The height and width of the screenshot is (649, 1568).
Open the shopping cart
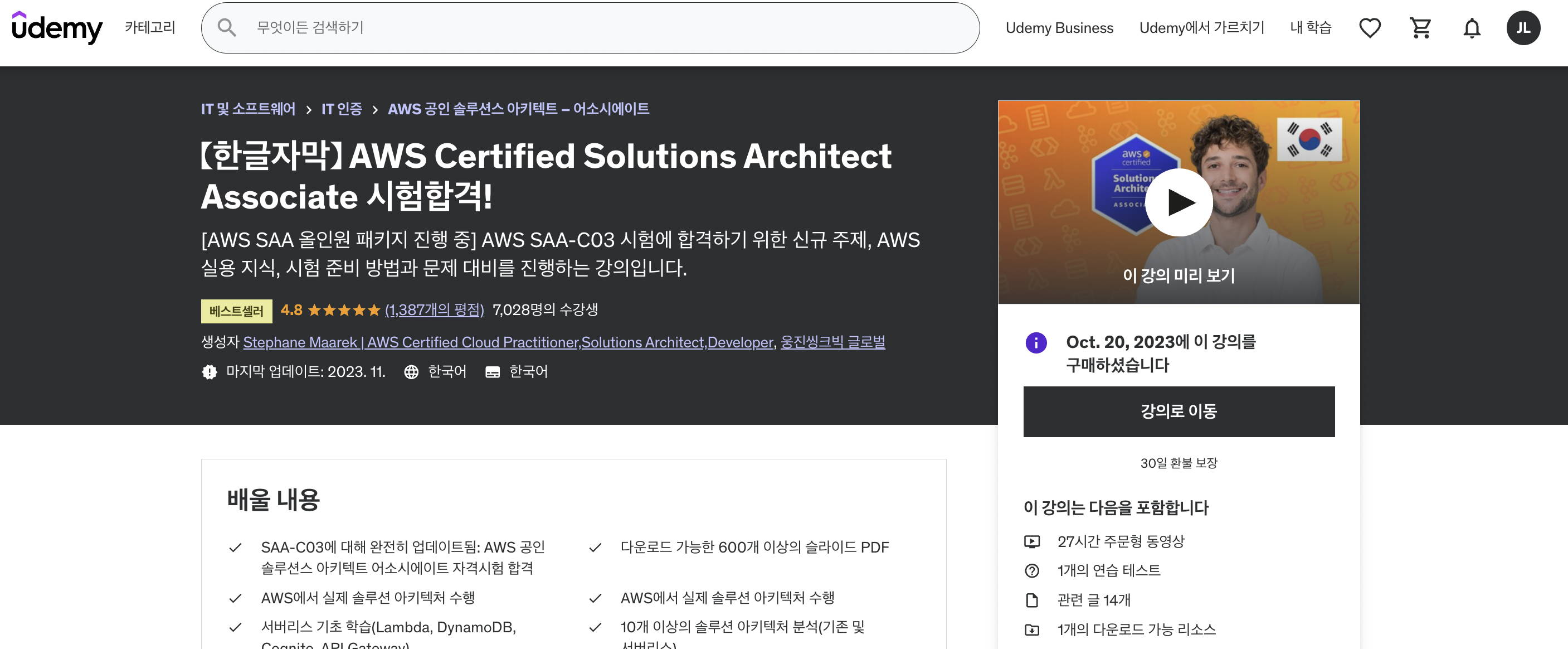coord(1420,28)
